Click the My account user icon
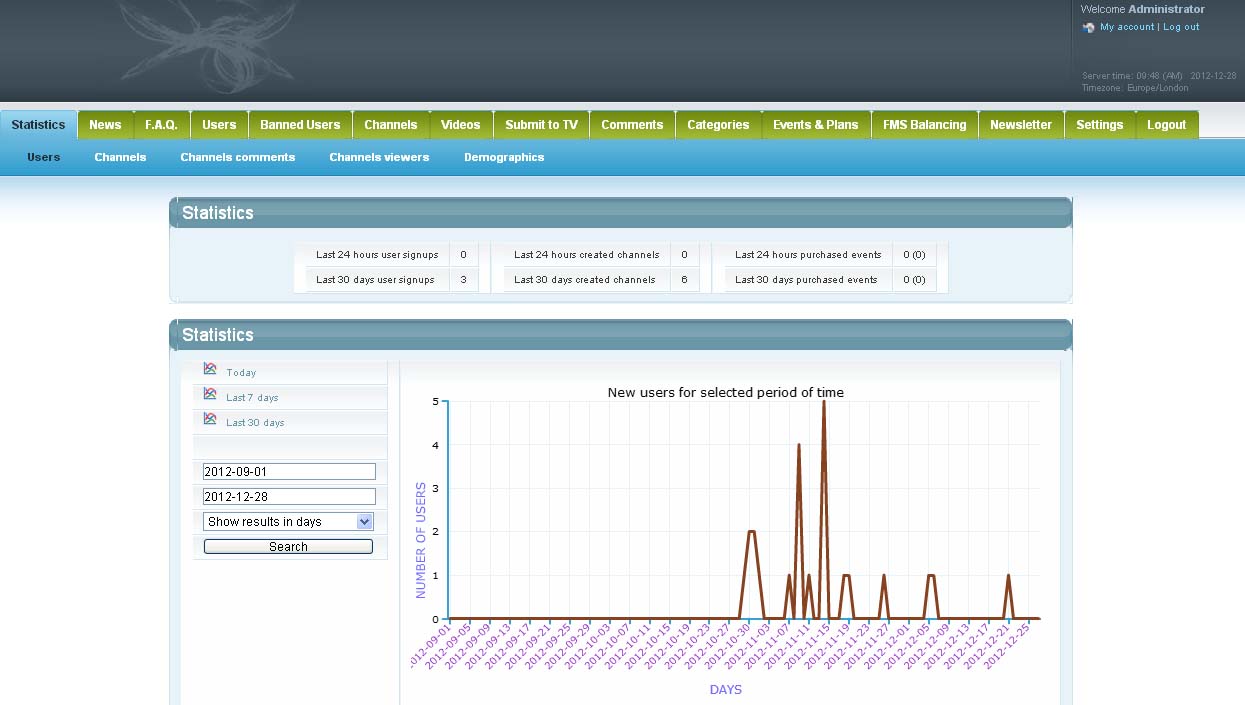1245x705 pixels. (1089, 28)
